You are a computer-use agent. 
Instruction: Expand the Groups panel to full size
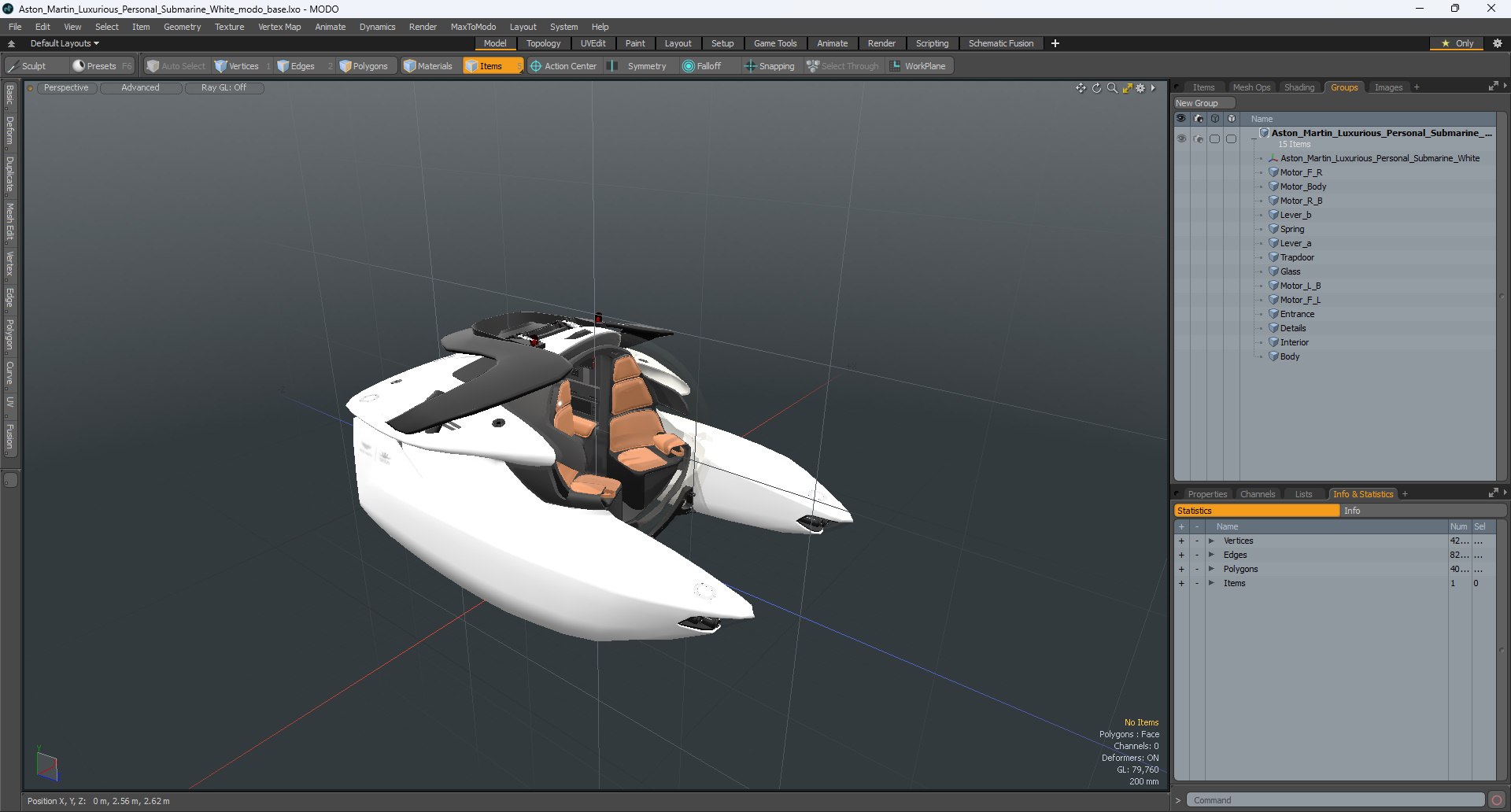(x=1493, y=87)
